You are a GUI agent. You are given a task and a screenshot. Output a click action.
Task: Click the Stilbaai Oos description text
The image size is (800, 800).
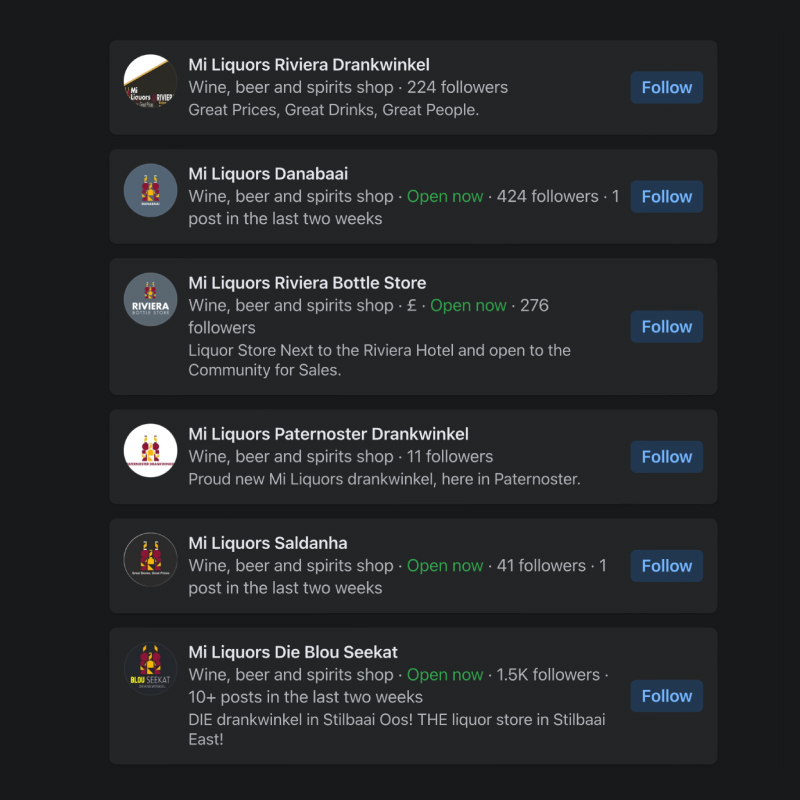396,729
